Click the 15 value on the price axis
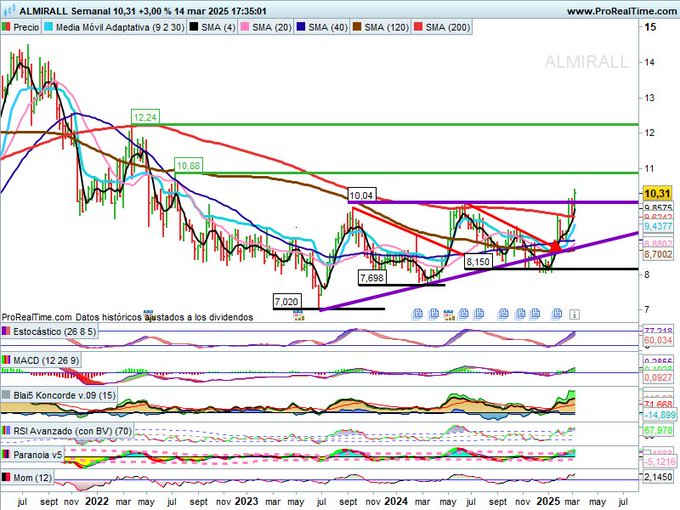This screenshot has width=680, height=510. 650,27
